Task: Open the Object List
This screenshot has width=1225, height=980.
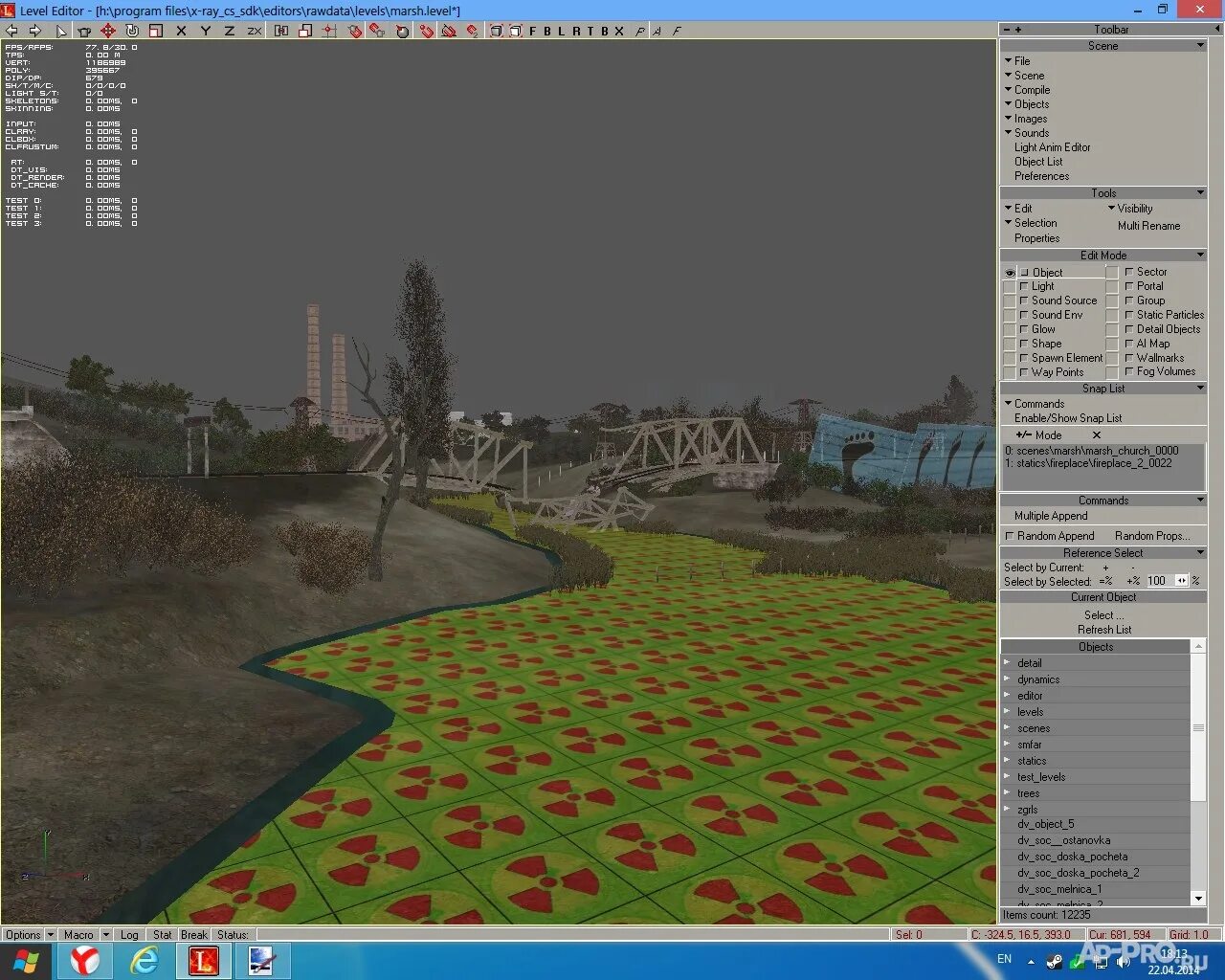Action: [x=1038, y=162]
